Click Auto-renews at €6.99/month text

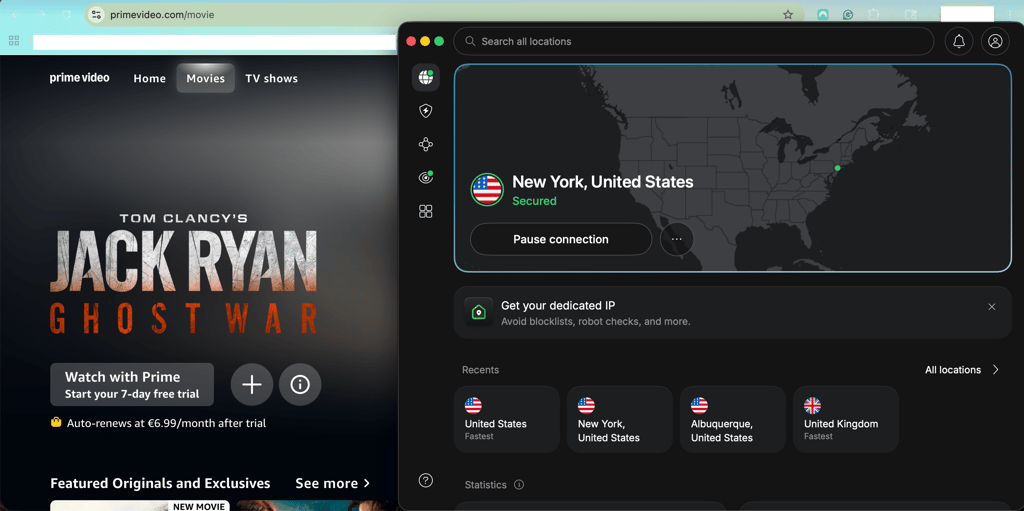coord(167,423)
